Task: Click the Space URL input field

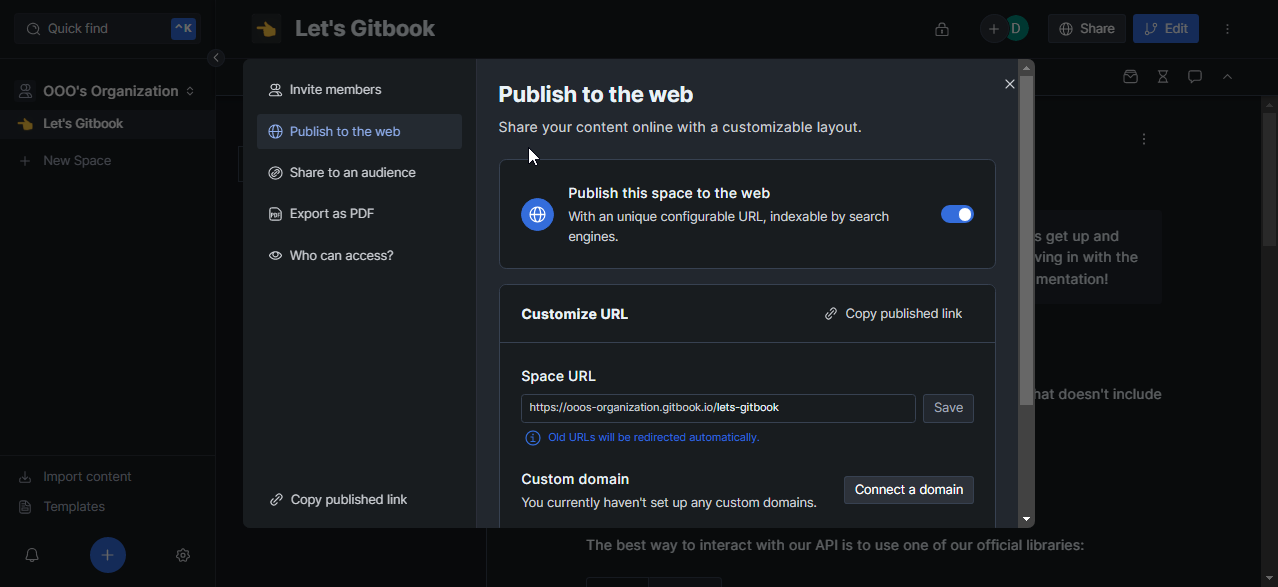Action: (717, 408)
